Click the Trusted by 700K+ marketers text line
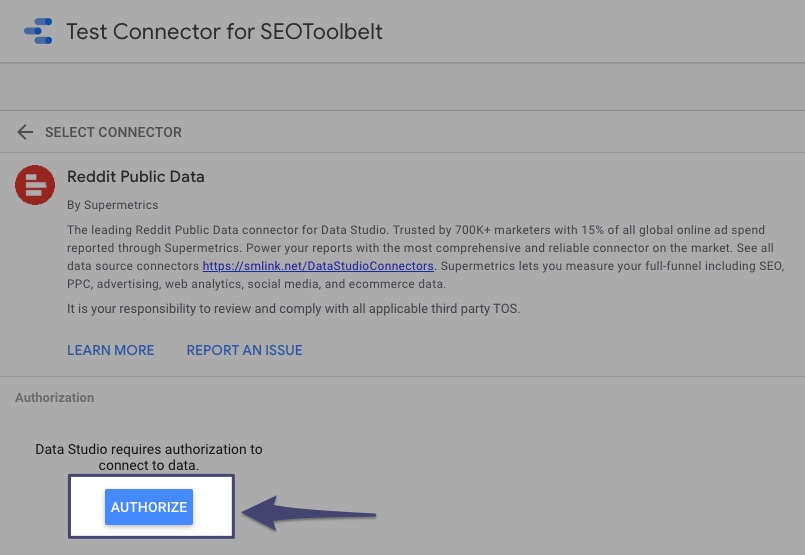Image resolution: width=805 pixels, height=555 pixels. click(x=416, y=229)
